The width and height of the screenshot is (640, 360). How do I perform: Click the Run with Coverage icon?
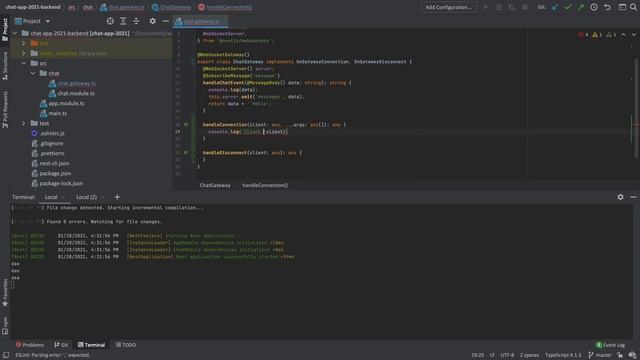(512, 7)
